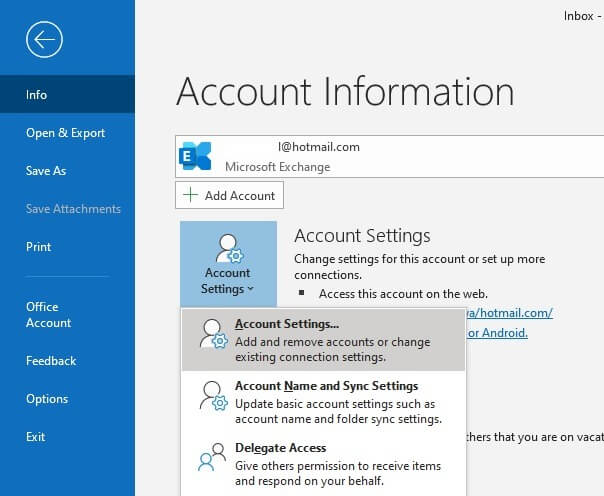This screenshot has height=496, width=604.
Task: Click the Account Settings section heading
Action: click(x=362, y=236)
